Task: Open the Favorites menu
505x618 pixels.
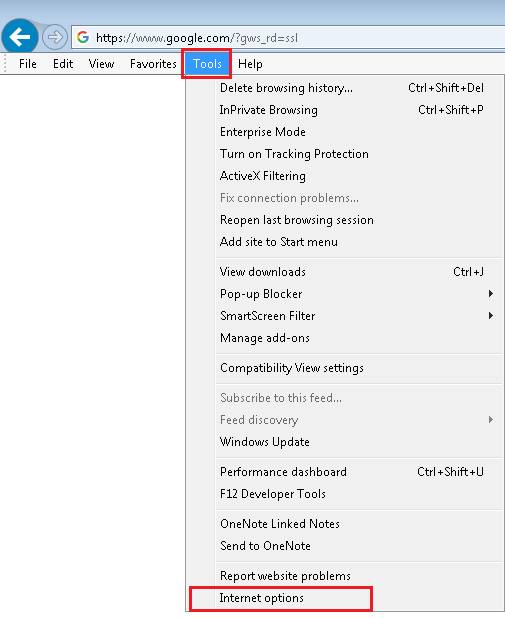Action: [x=153, y=64]
